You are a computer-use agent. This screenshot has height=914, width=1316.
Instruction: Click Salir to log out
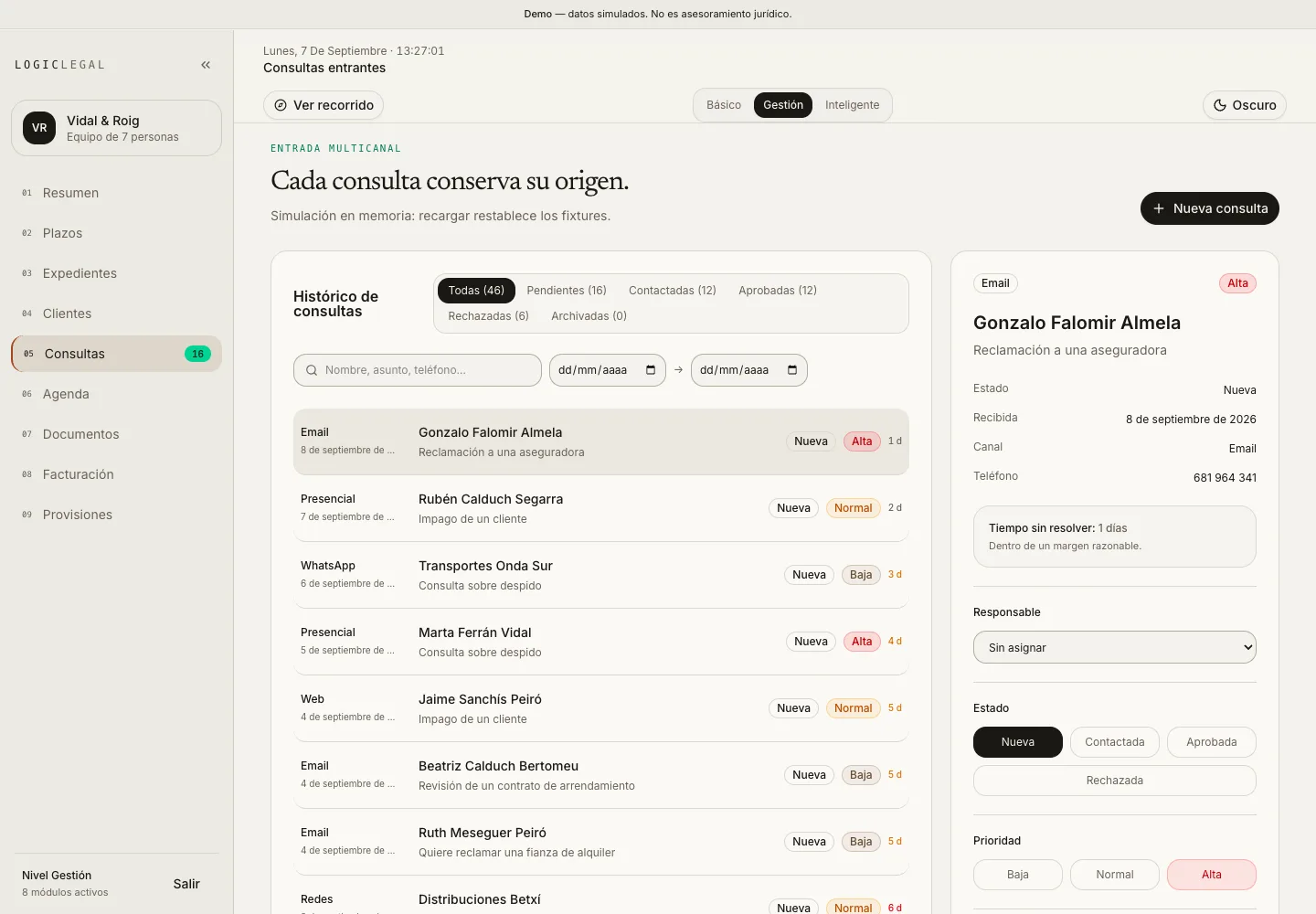pyautogui.click(x=186, y=884)
